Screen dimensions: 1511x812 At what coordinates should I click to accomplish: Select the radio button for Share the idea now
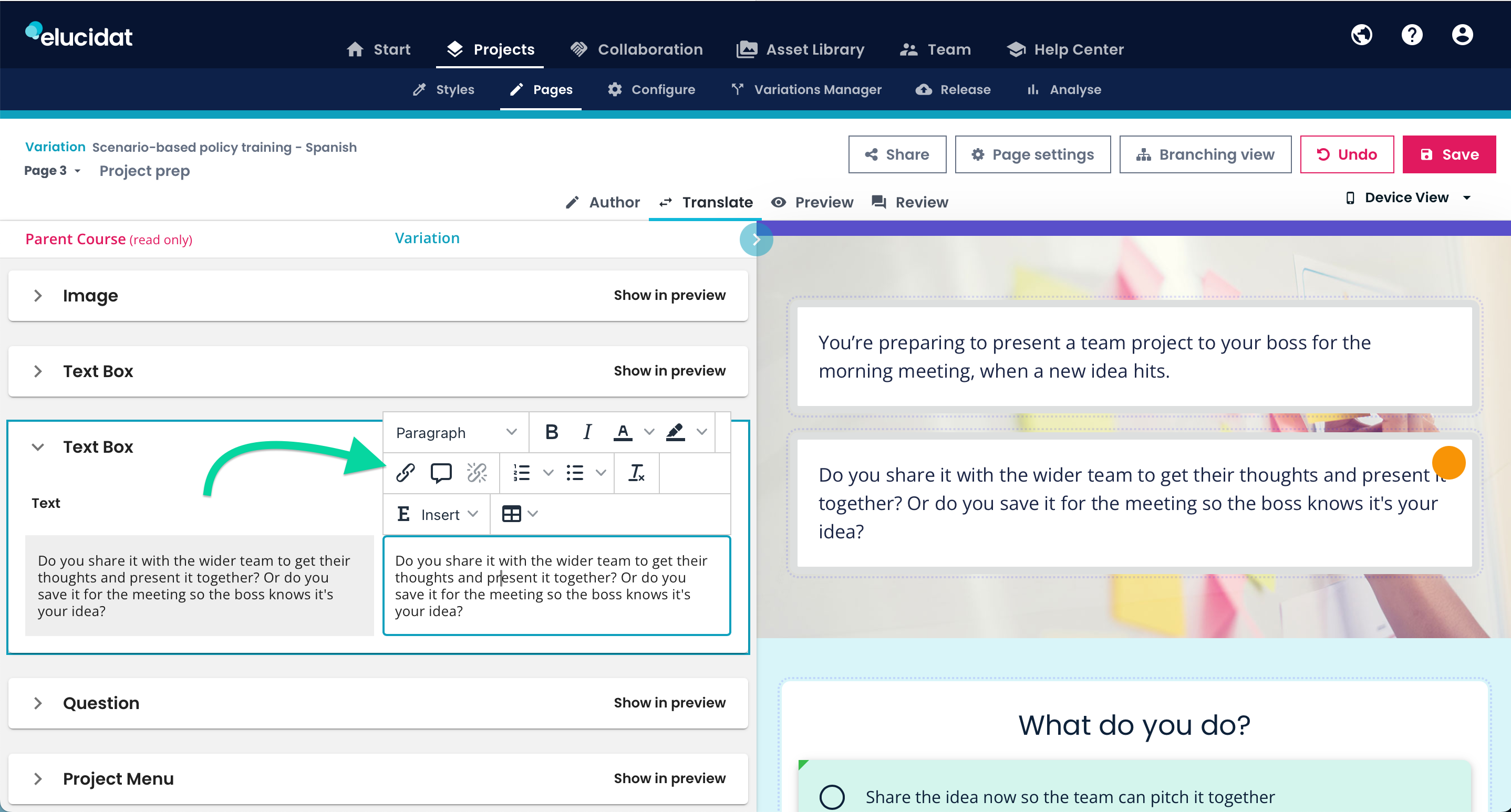pyautogui.click(x=832, y=797)
